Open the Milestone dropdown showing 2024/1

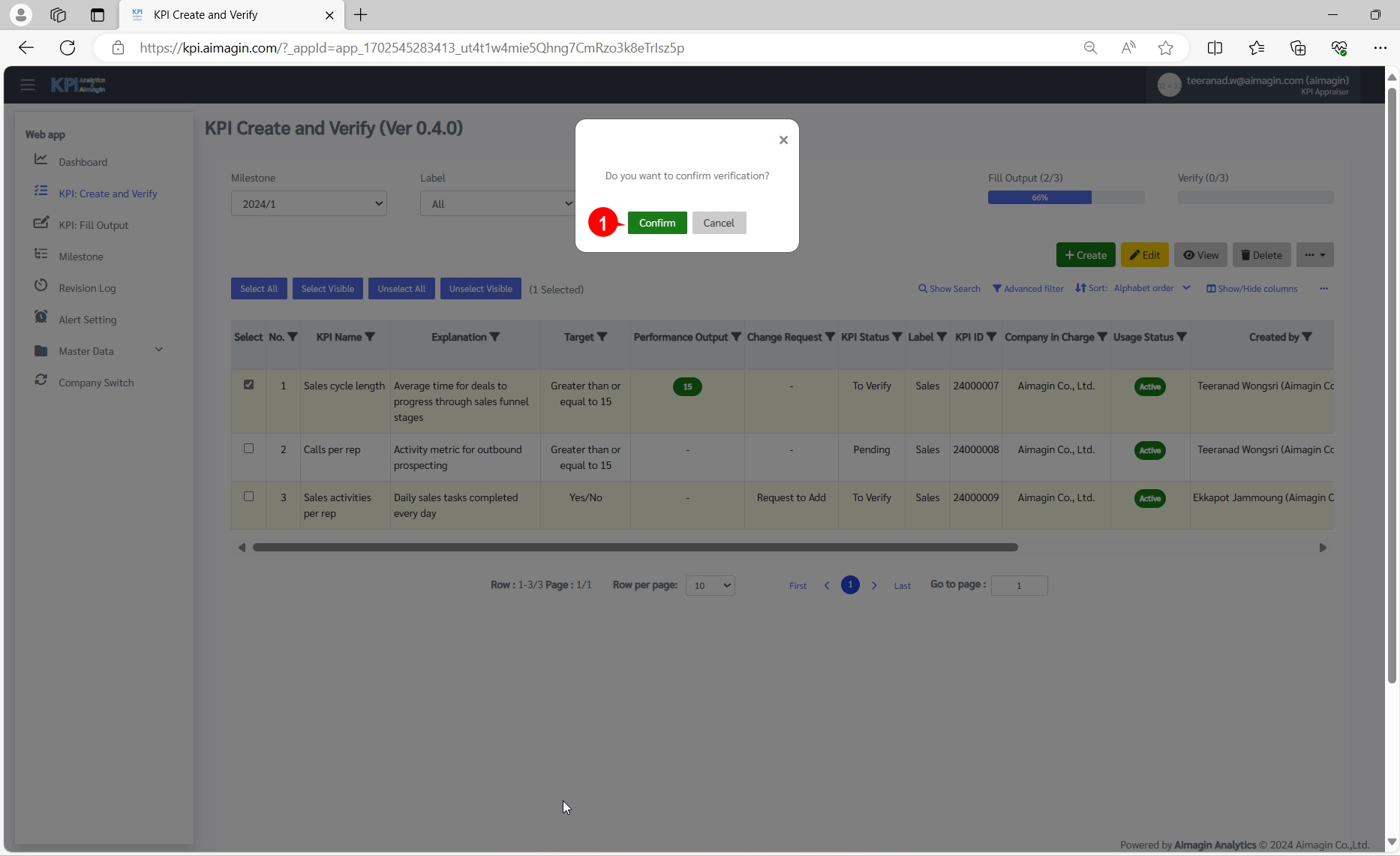click(x=308, y=203)
